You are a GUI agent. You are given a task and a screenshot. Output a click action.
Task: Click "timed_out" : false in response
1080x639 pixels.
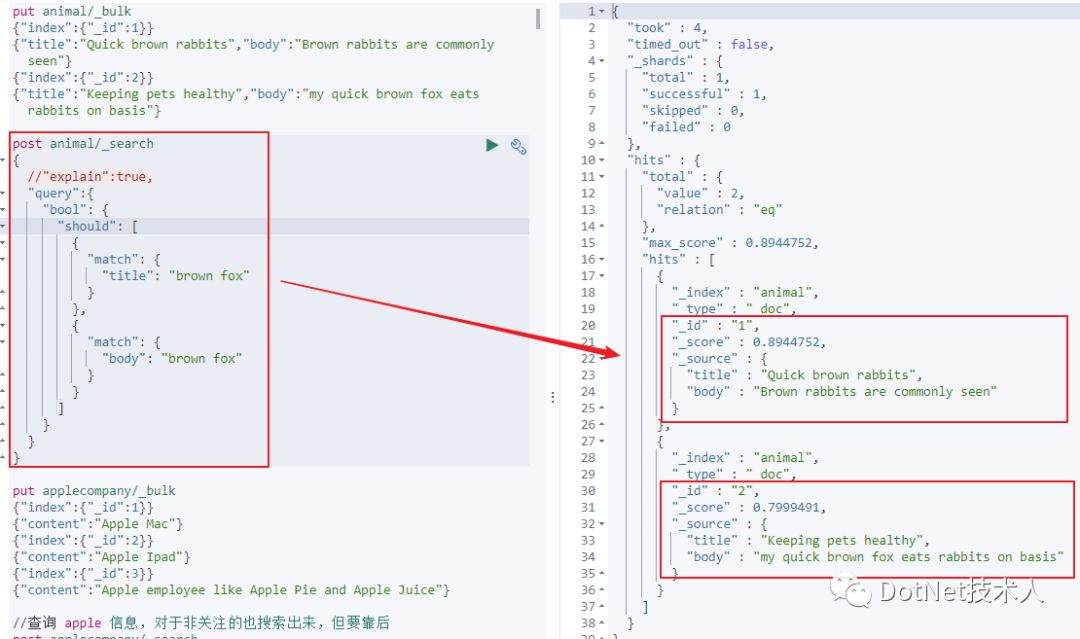point(700,45)
